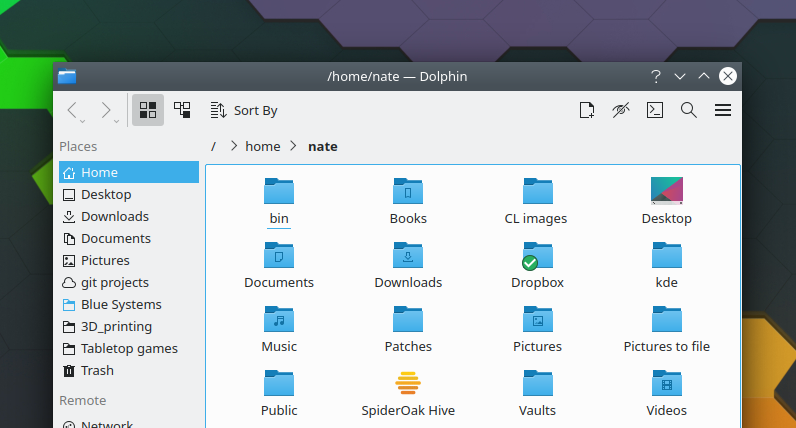Select the kde folder icon

coord(667,255)
